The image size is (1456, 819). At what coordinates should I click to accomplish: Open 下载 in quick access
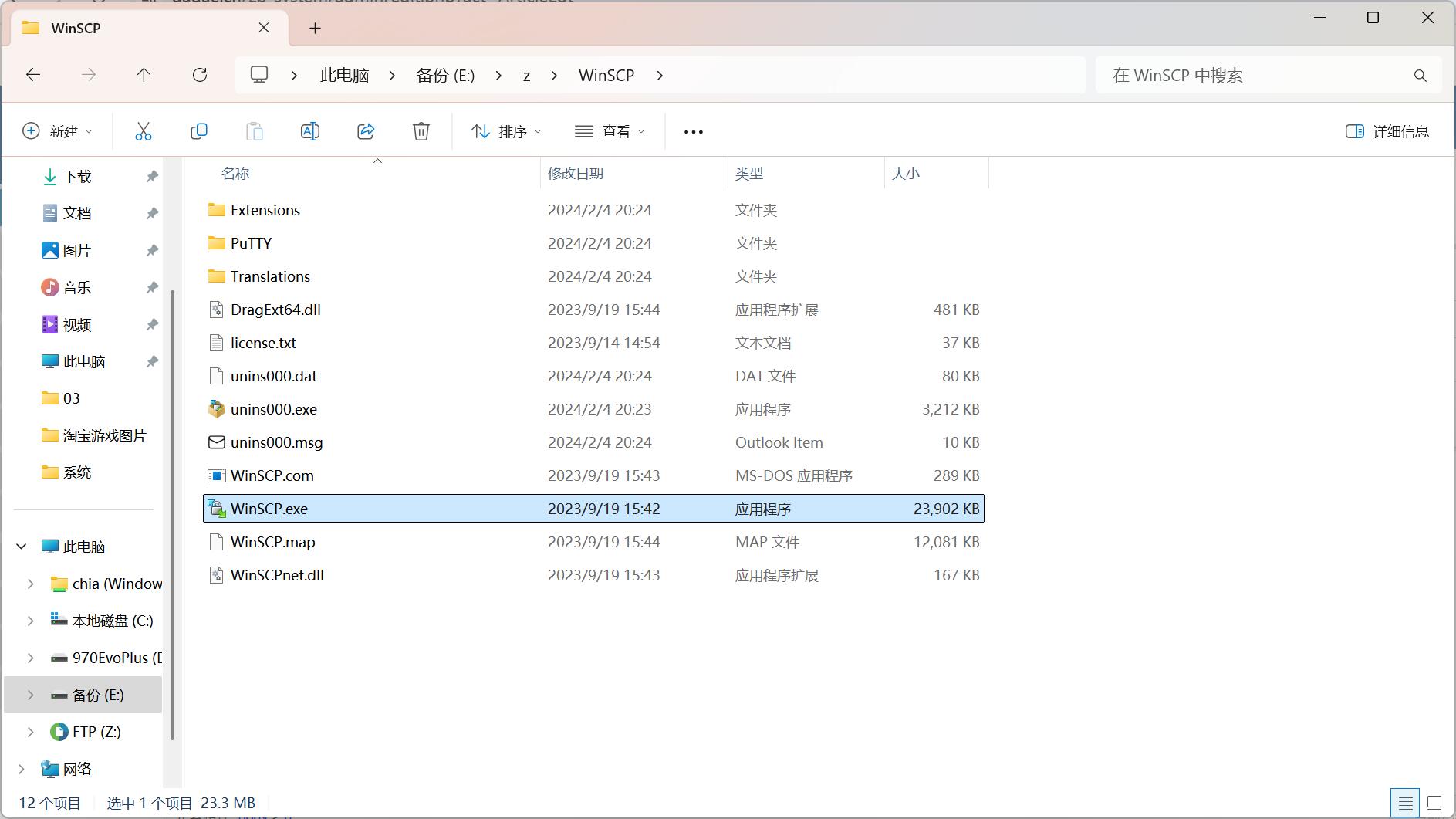77,177
